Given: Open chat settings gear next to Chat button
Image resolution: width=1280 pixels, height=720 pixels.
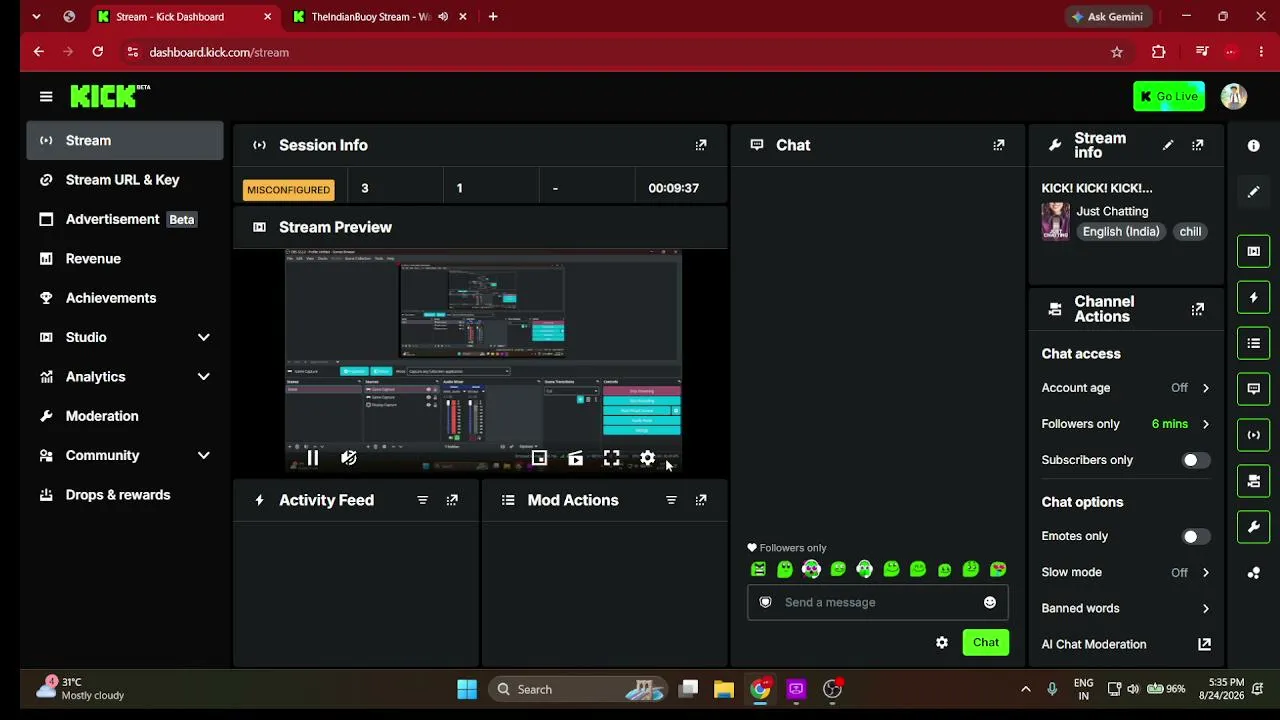Looking at the screenshot, I should point(942,642).
